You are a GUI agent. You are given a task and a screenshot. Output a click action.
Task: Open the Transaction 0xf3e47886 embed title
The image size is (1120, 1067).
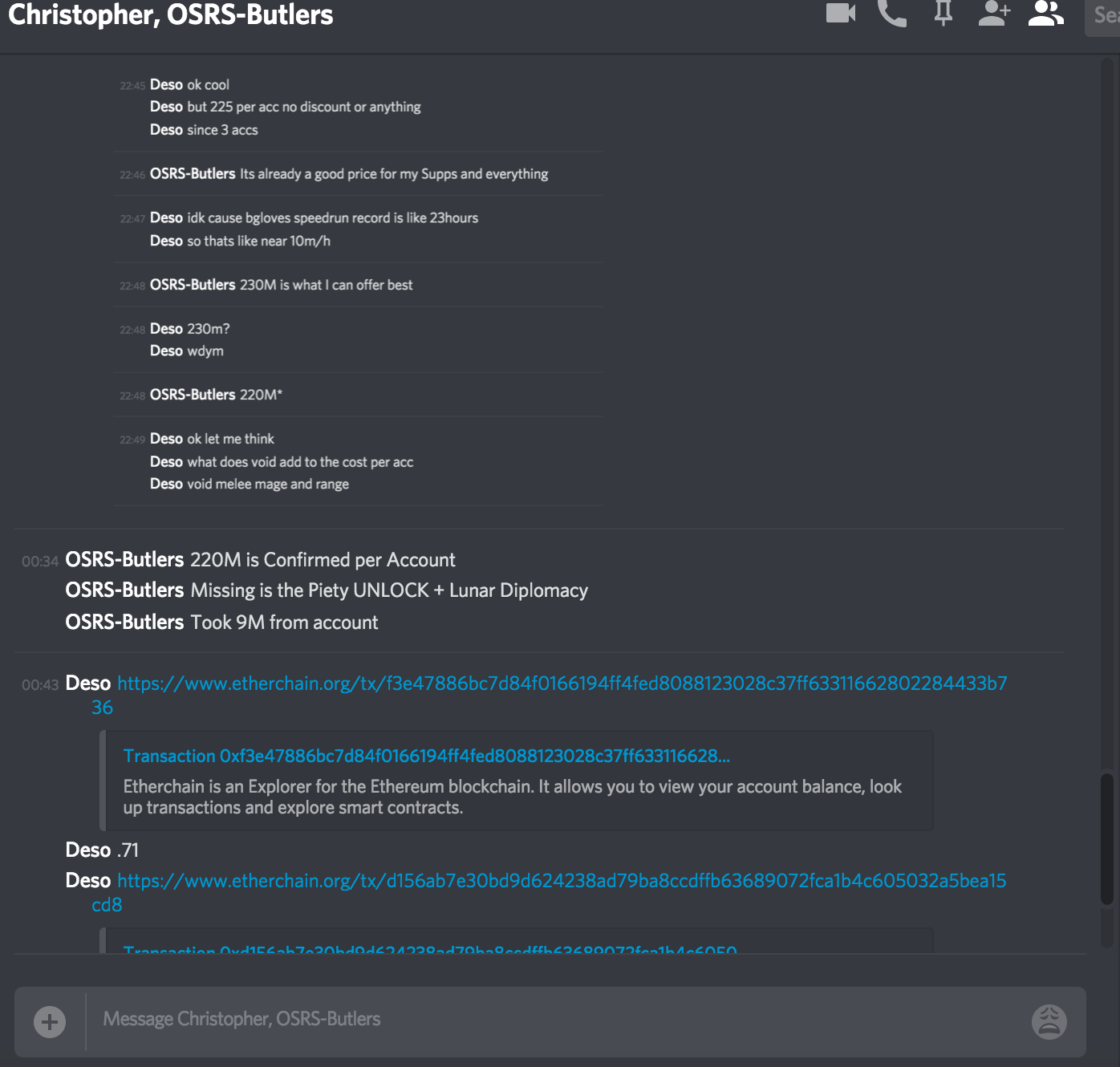426,756
